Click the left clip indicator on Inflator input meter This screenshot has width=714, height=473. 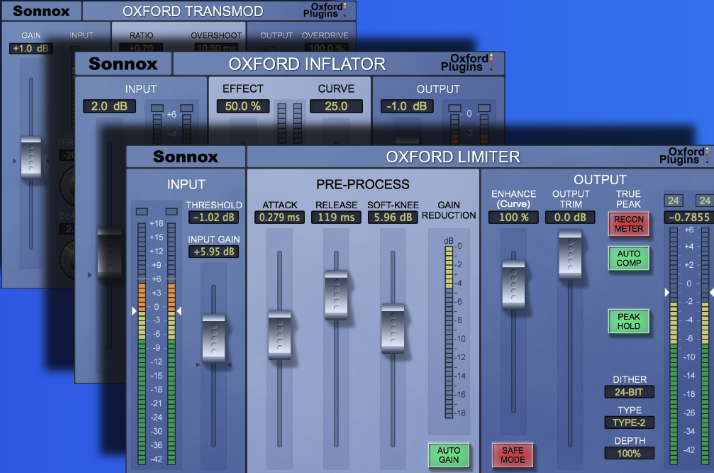click(x=158, y=108)
